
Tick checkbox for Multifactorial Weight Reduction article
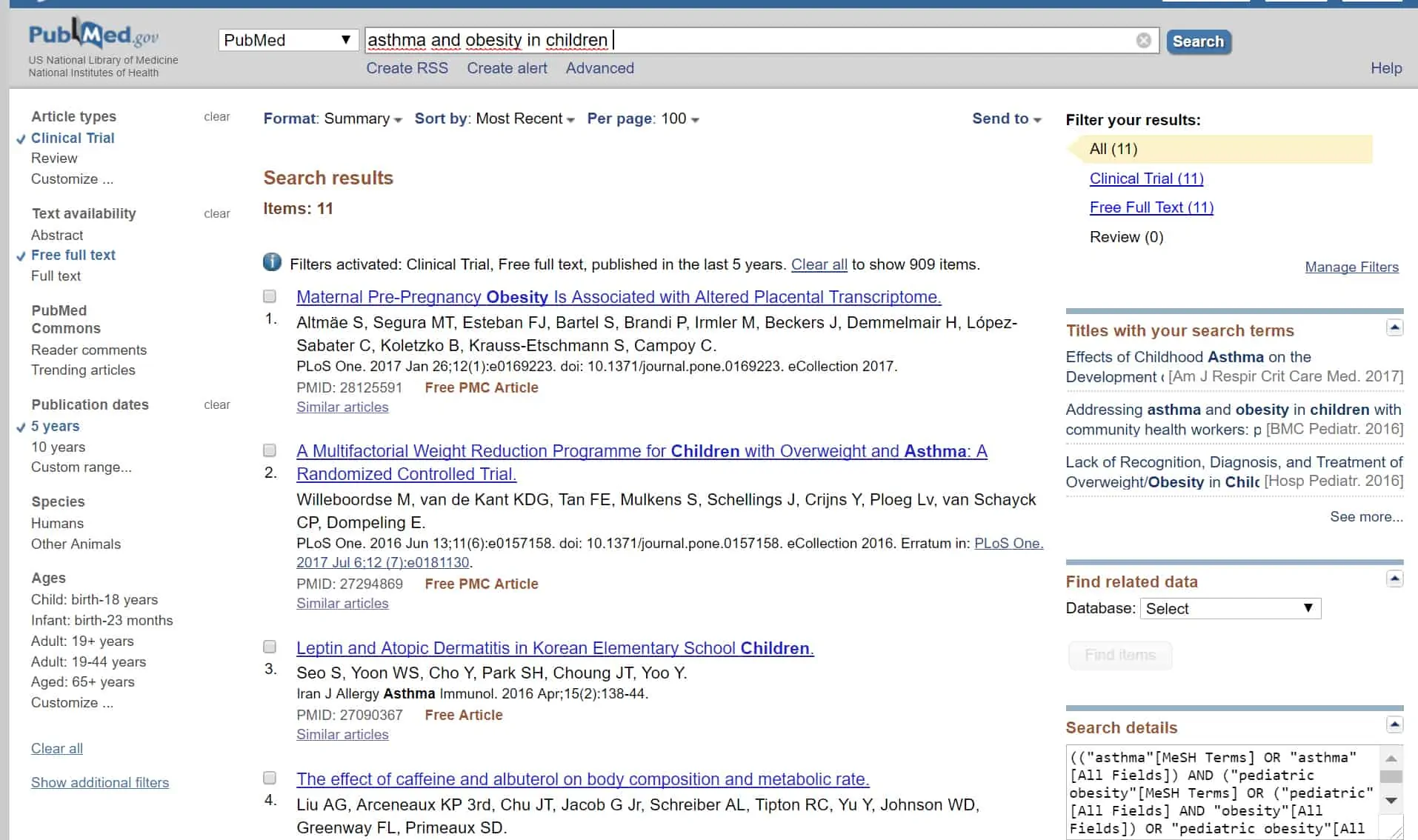270,450
